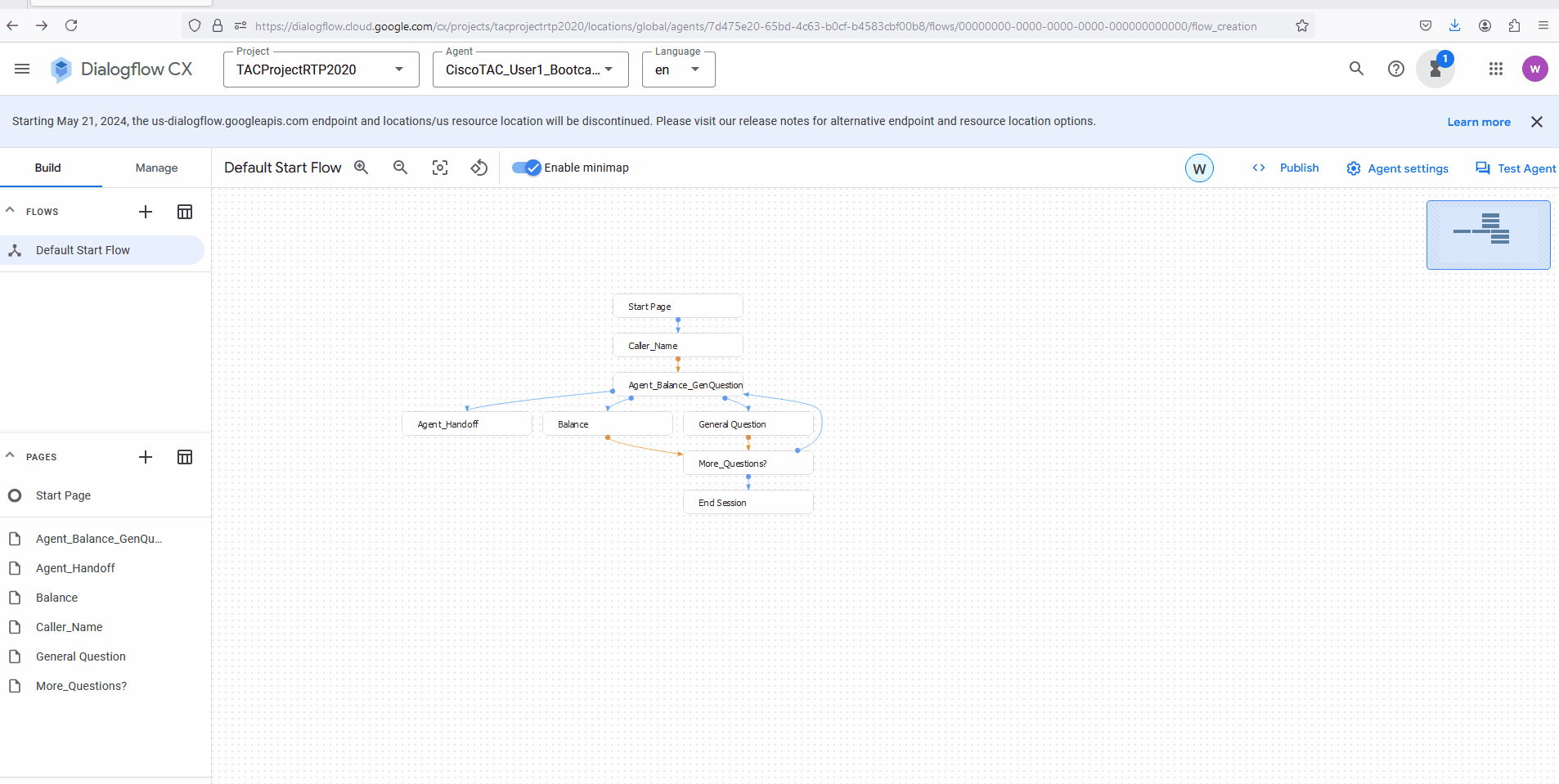Viewport: 1559px width, 784px height.
Task: Click the fit-to-view focus icon
Action: [440, 168]
